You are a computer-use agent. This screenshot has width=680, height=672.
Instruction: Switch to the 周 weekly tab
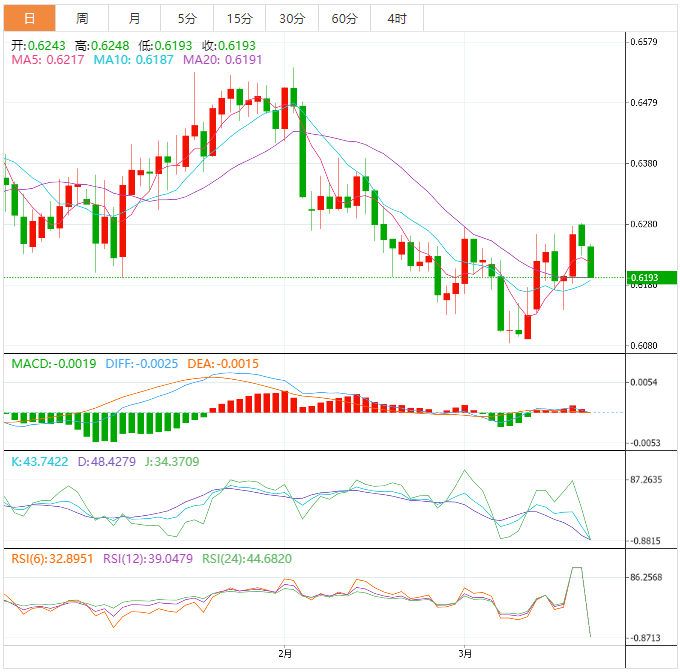pyautogui.click(x=82, y=18)
